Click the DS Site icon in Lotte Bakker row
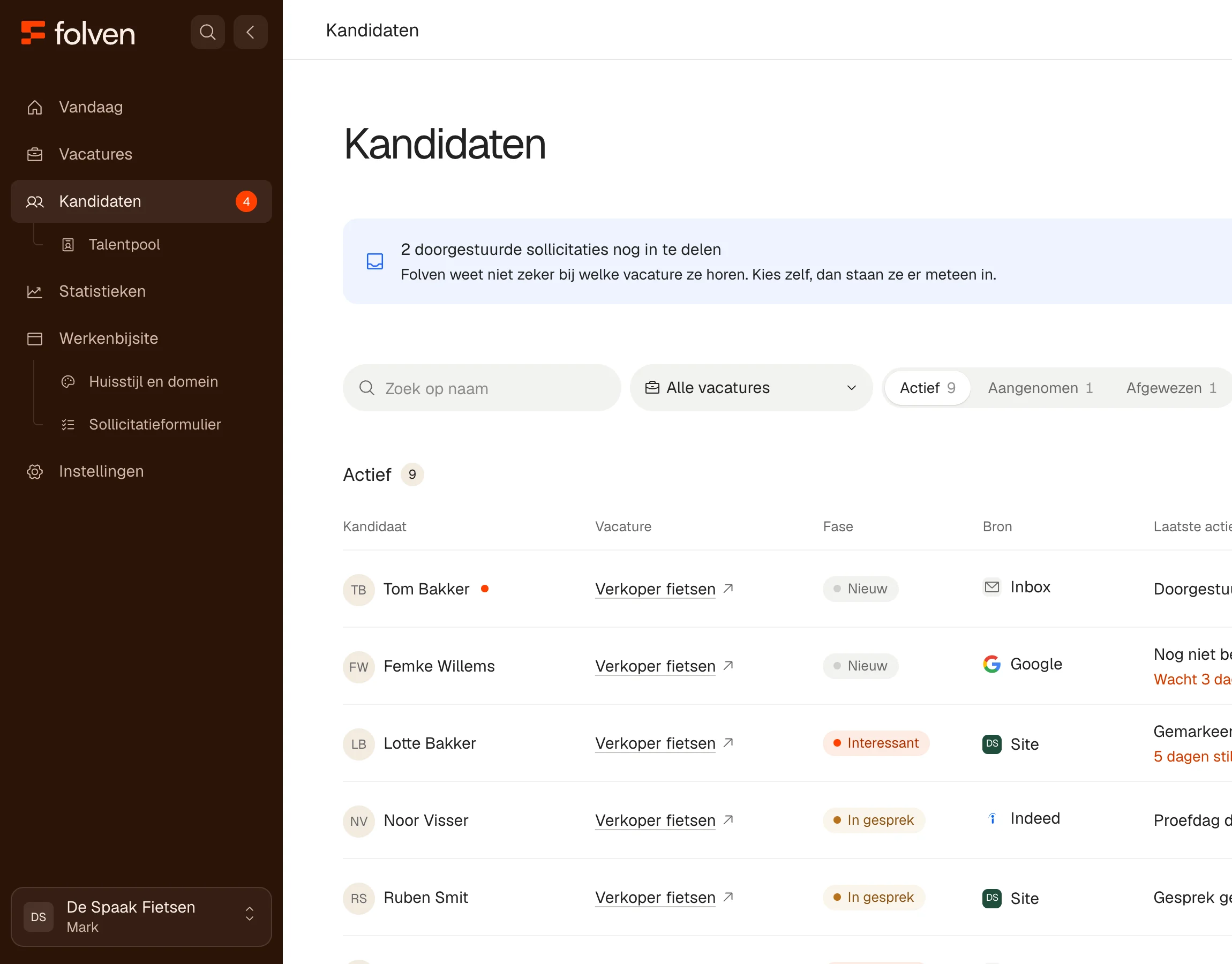The width and height of the screenshot is (1232, 964). click(991, 744)
